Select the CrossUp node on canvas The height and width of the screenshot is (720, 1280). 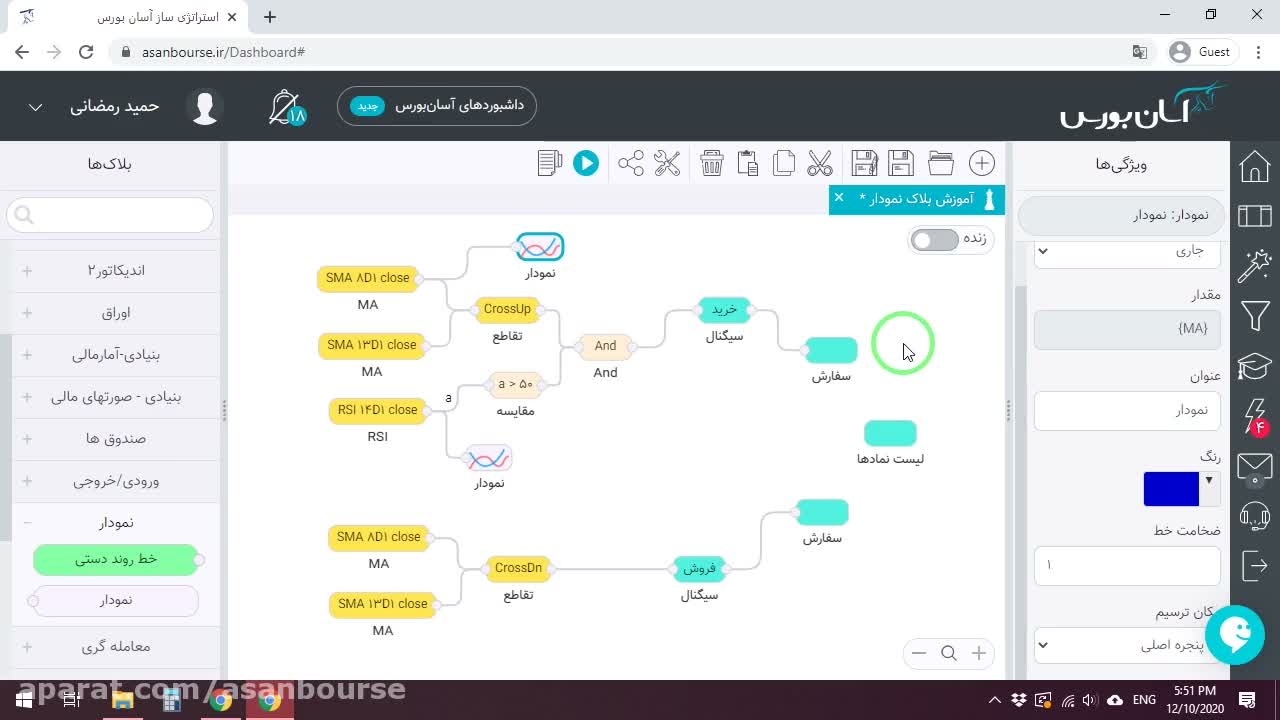pos(507,309)
